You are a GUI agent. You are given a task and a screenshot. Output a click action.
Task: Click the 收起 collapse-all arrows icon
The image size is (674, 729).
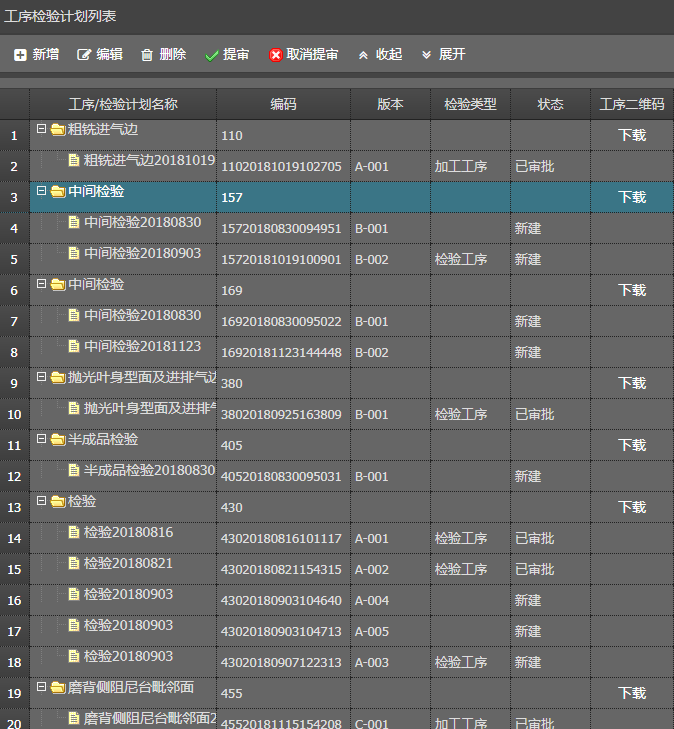[363, 55]
